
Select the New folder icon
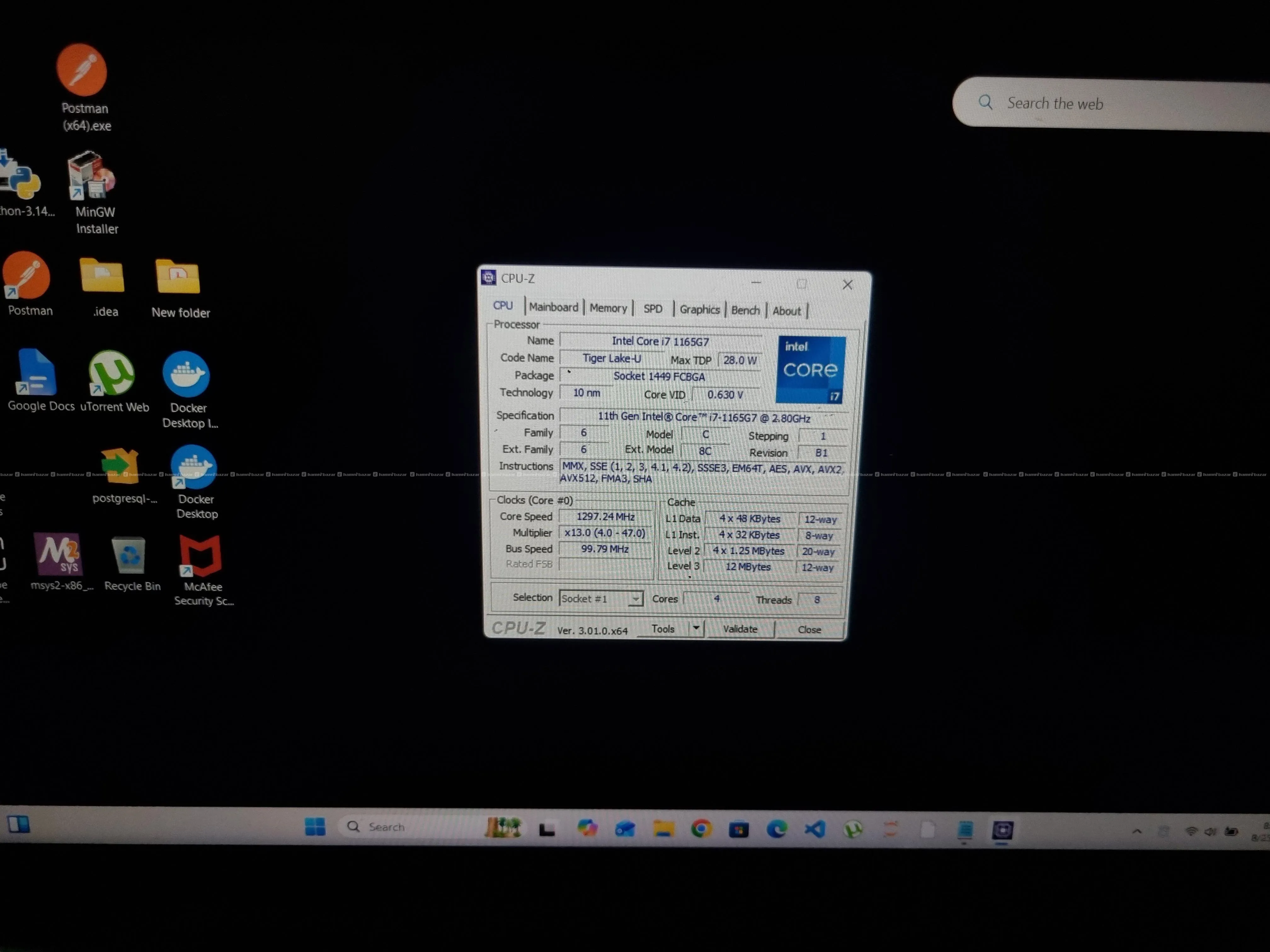coord(180,288)
